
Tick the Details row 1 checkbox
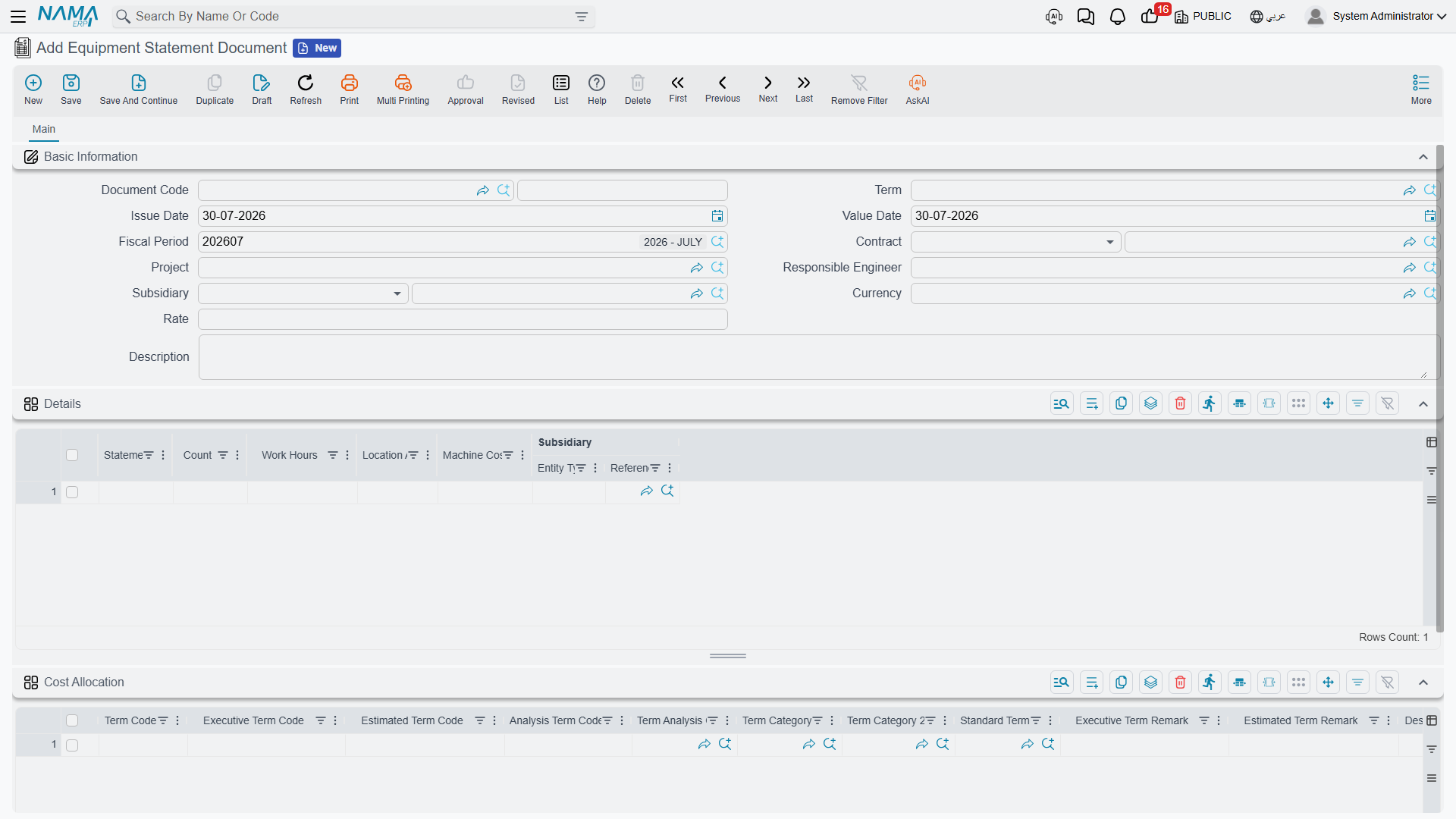72,492
